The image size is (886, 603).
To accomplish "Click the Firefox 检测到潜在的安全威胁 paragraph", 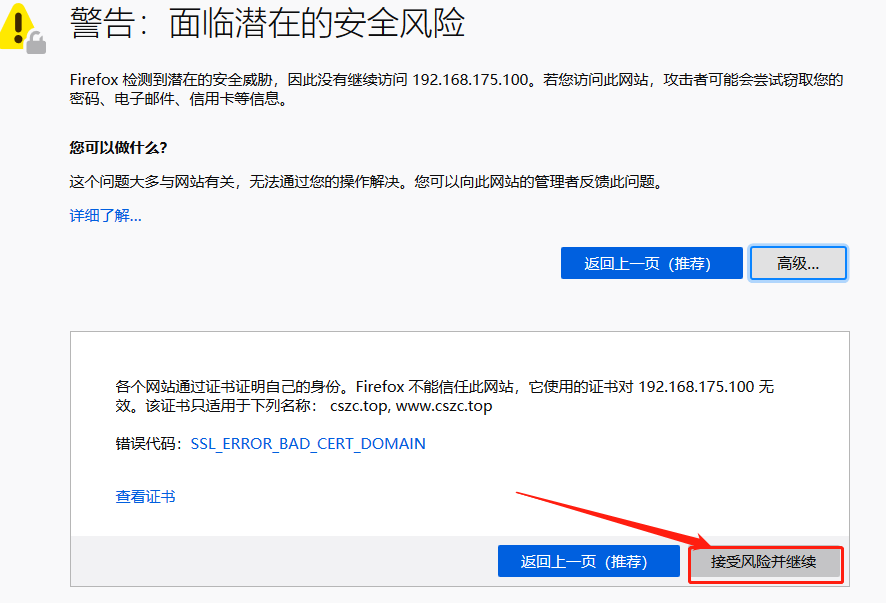I will (457, 89).
